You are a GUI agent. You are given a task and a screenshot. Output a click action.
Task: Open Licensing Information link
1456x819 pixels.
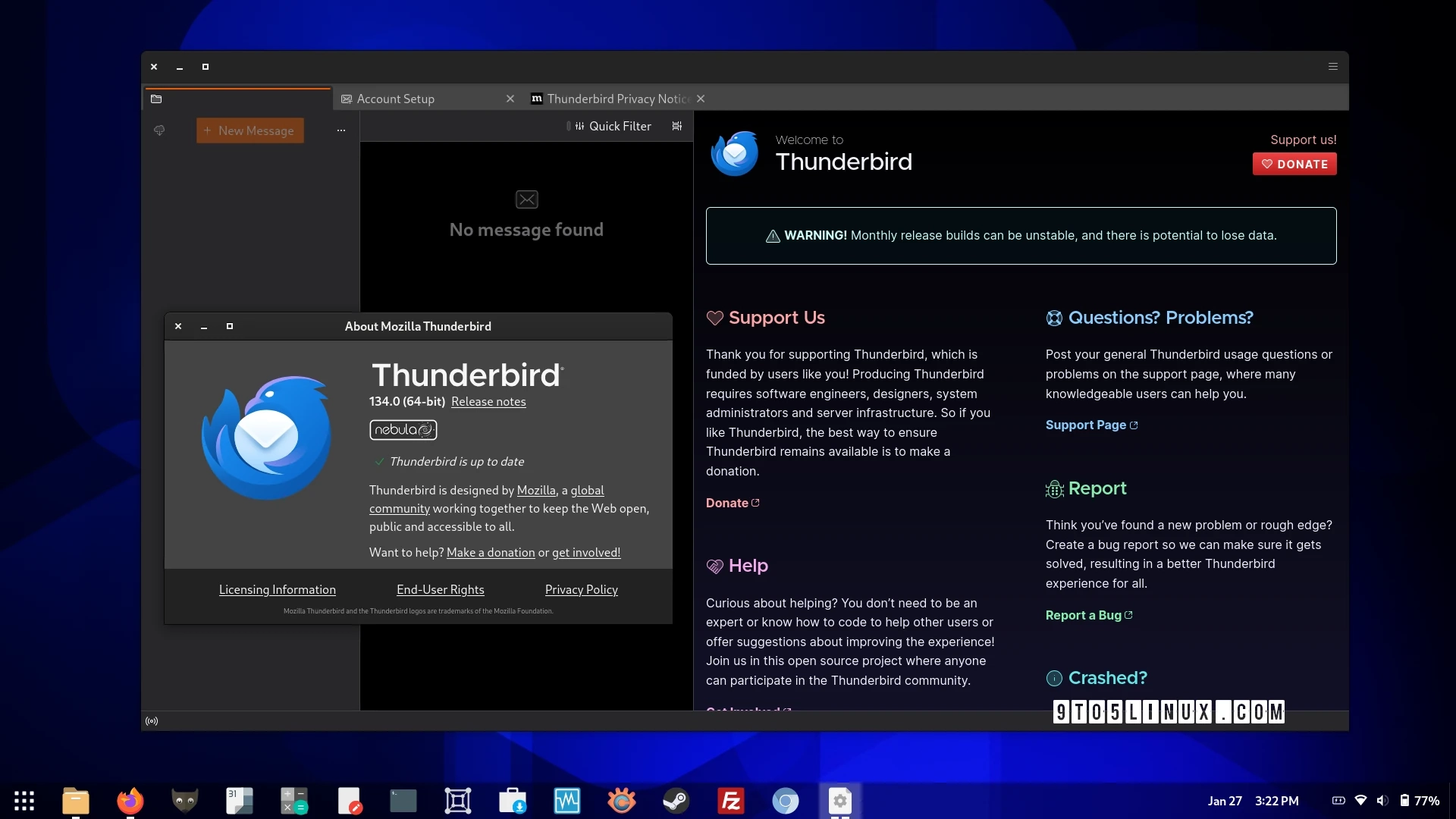(278, 589)
